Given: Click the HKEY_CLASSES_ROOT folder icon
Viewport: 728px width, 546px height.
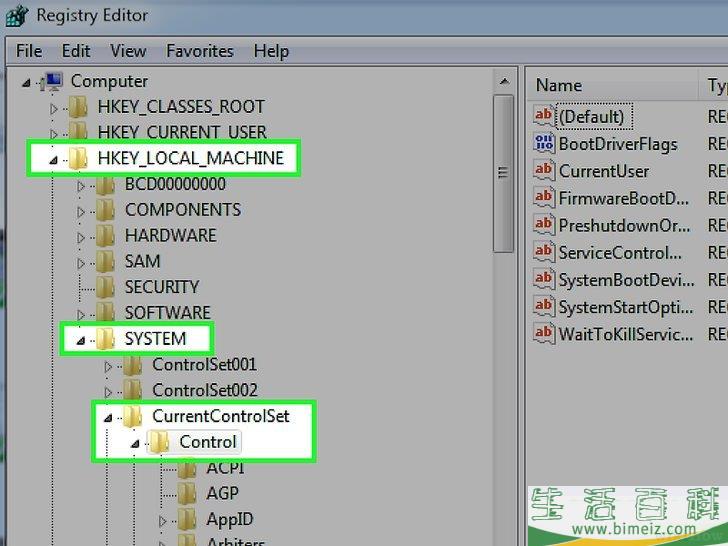Looking at the screenshot, I should (x=79, y=107).
